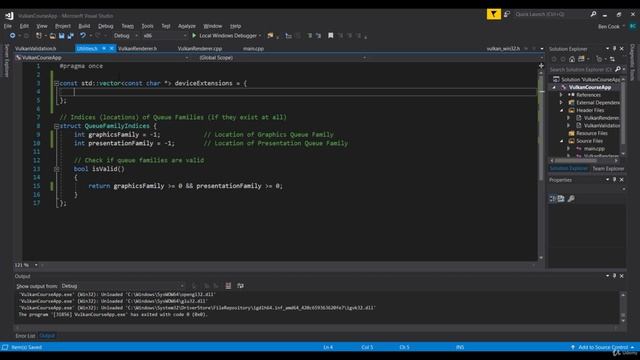Pin the Output panel
This screenshot has height=360, width=640.
coord(614,276)
